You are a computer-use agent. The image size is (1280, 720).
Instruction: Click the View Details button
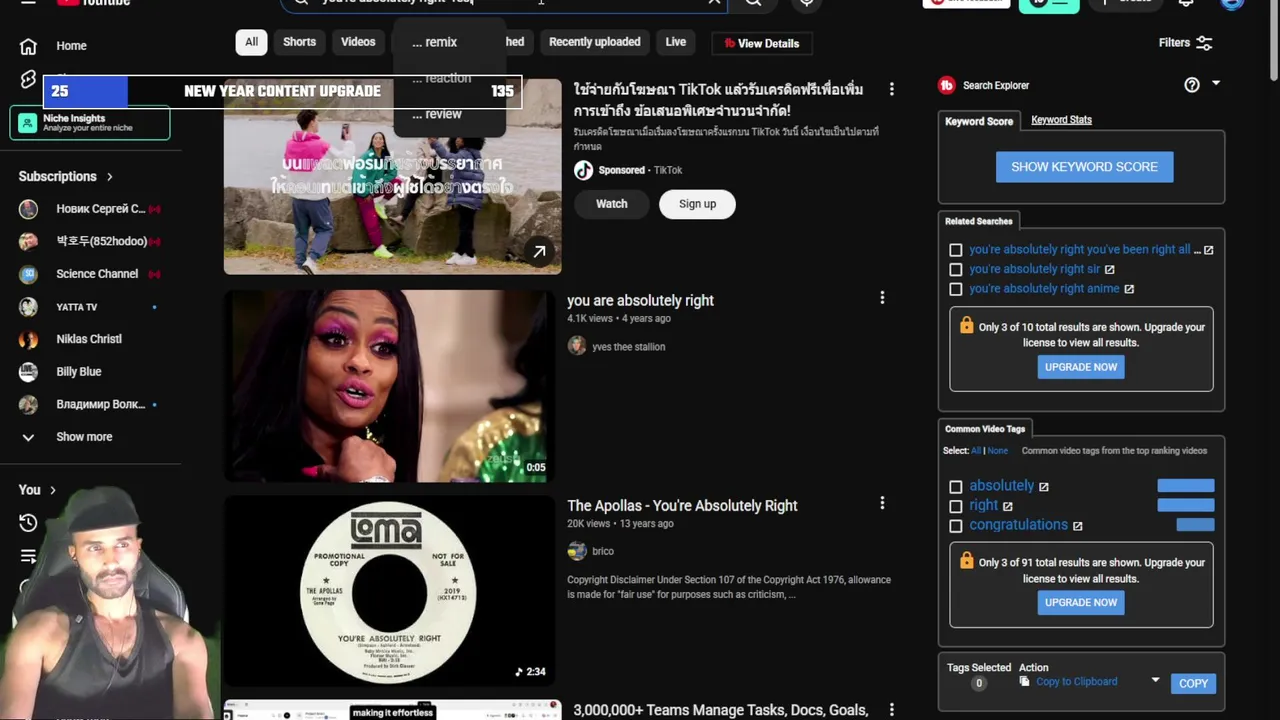(x=762, y=43)
